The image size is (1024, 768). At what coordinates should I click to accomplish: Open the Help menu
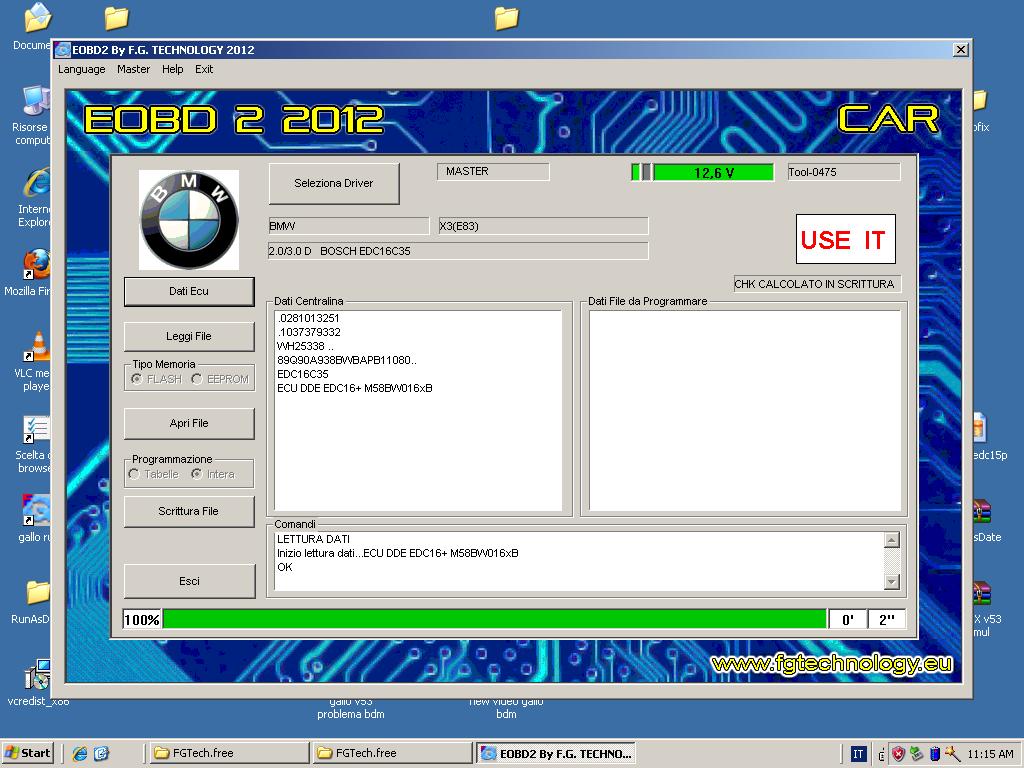pos(172,69)
